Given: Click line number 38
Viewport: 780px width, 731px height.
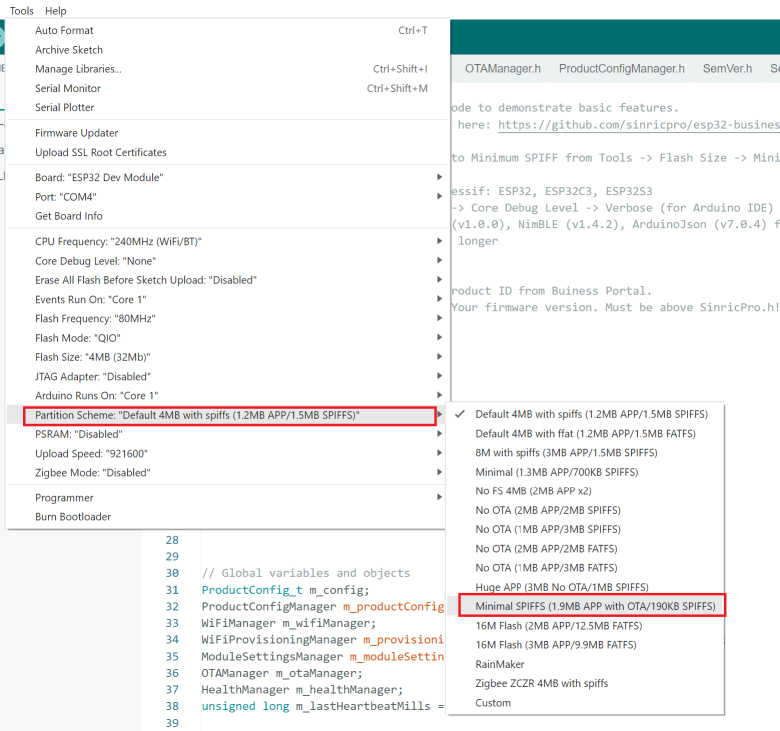Looking at the screenshot, I should coord(172,706).
